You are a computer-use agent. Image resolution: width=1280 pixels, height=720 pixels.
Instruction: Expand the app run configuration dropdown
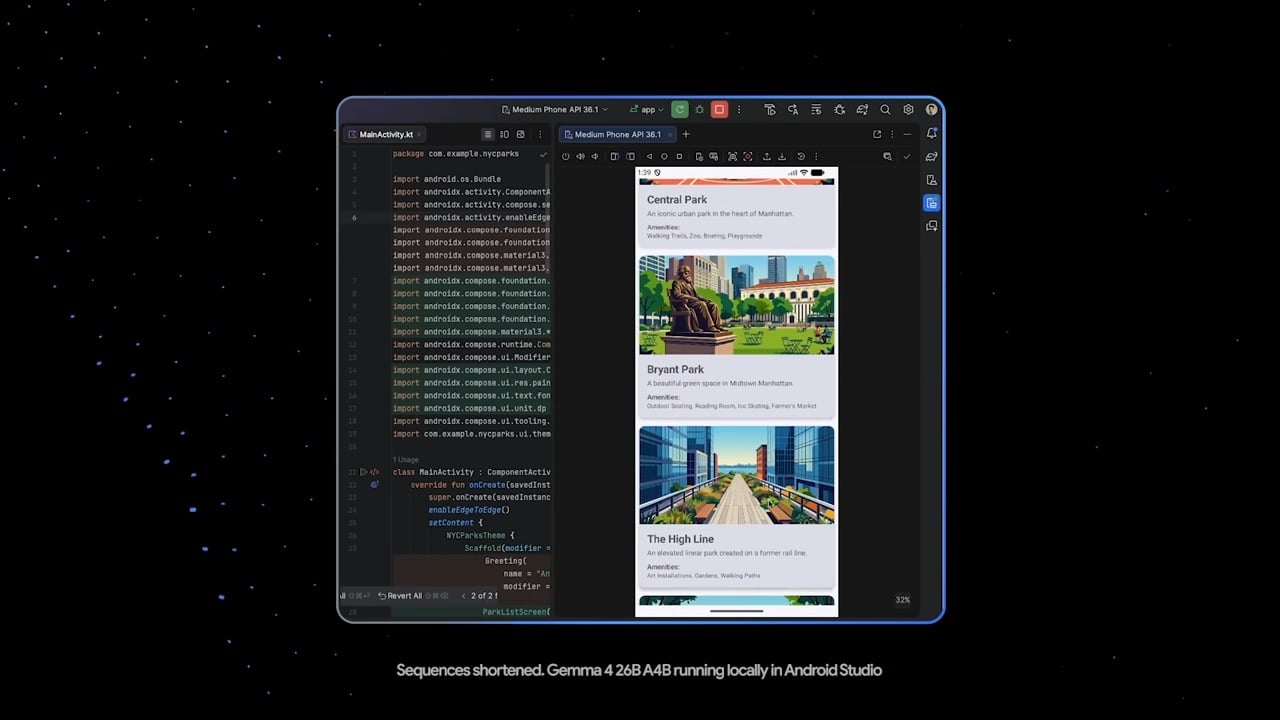[x=647, y=110]
